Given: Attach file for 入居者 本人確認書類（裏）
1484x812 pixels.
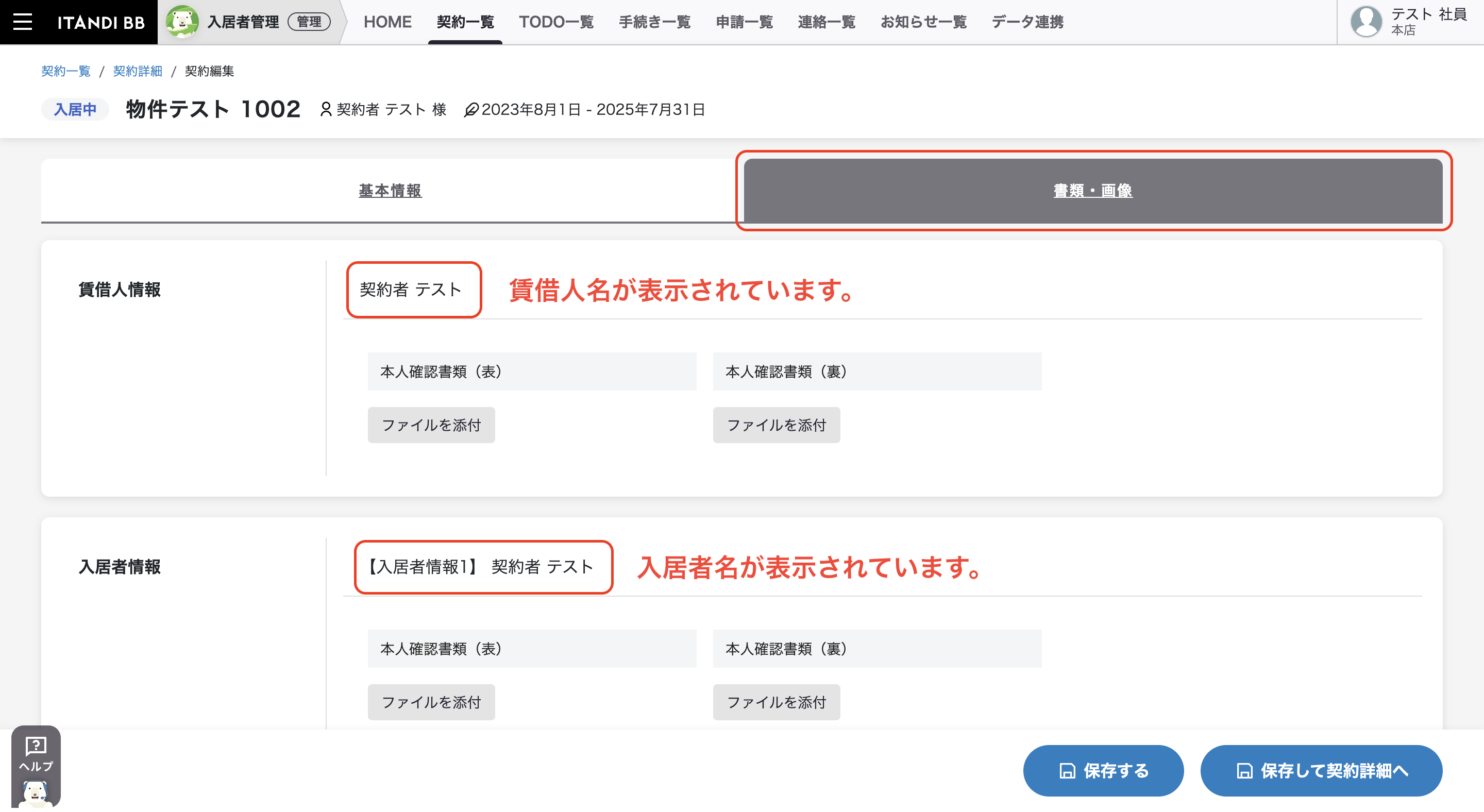Looking at the screenshot, I should coord(776,702).
